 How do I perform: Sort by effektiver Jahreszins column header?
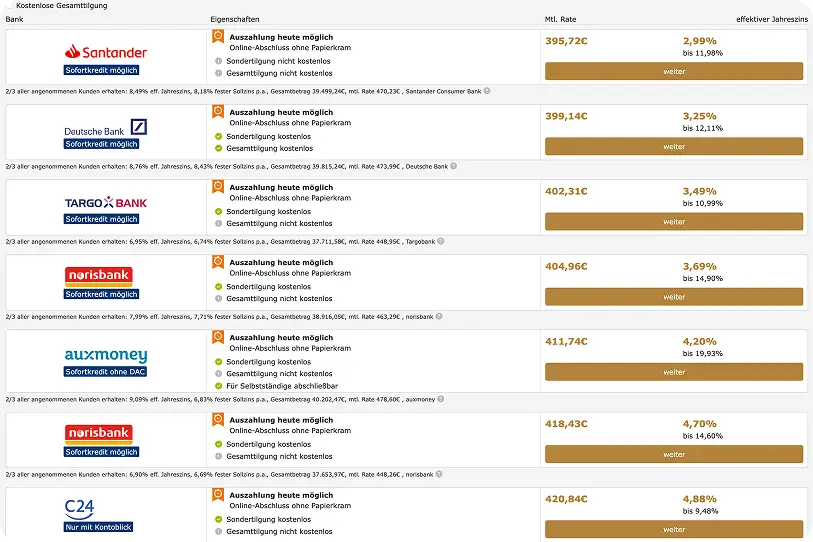click(772, 19)
